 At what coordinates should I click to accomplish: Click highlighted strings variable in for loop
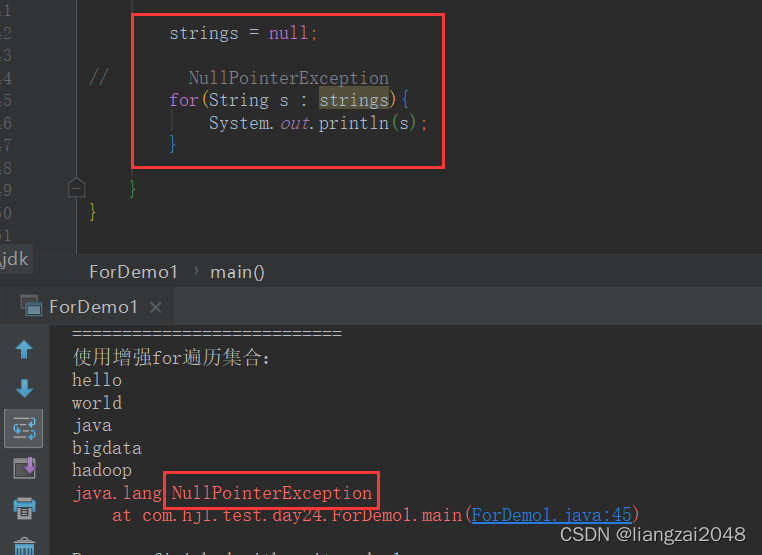[x=354, y=100]
